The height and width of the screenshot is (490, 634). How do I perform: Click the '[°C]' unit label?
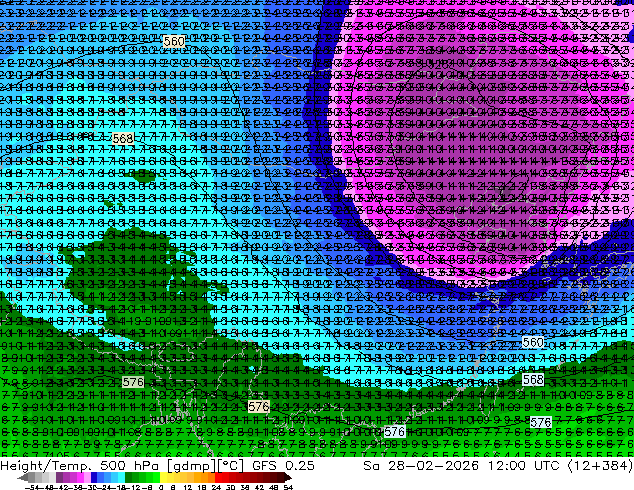230,466
